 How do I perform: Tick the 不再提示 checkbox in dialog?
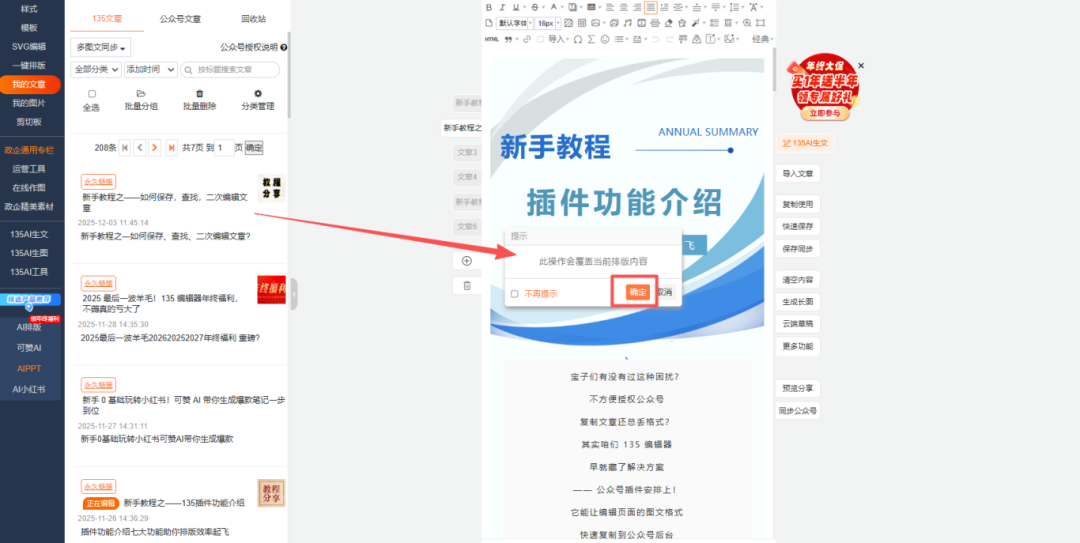(515, 294)
